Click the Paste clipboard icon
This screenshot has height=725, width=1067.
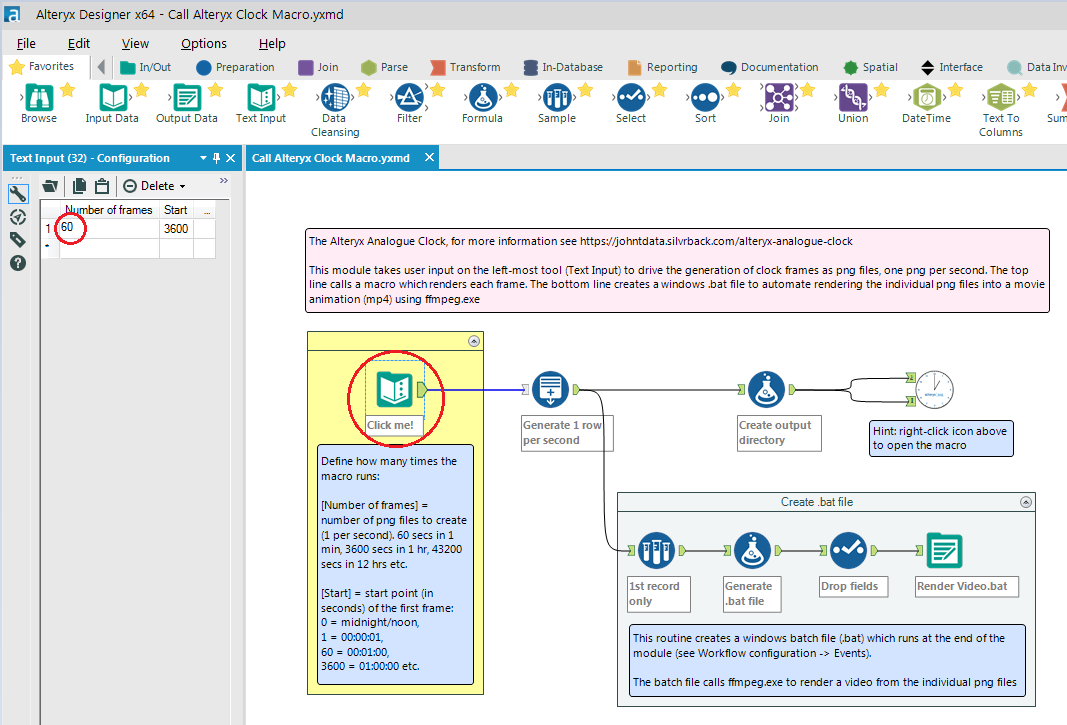pos(102,186)
